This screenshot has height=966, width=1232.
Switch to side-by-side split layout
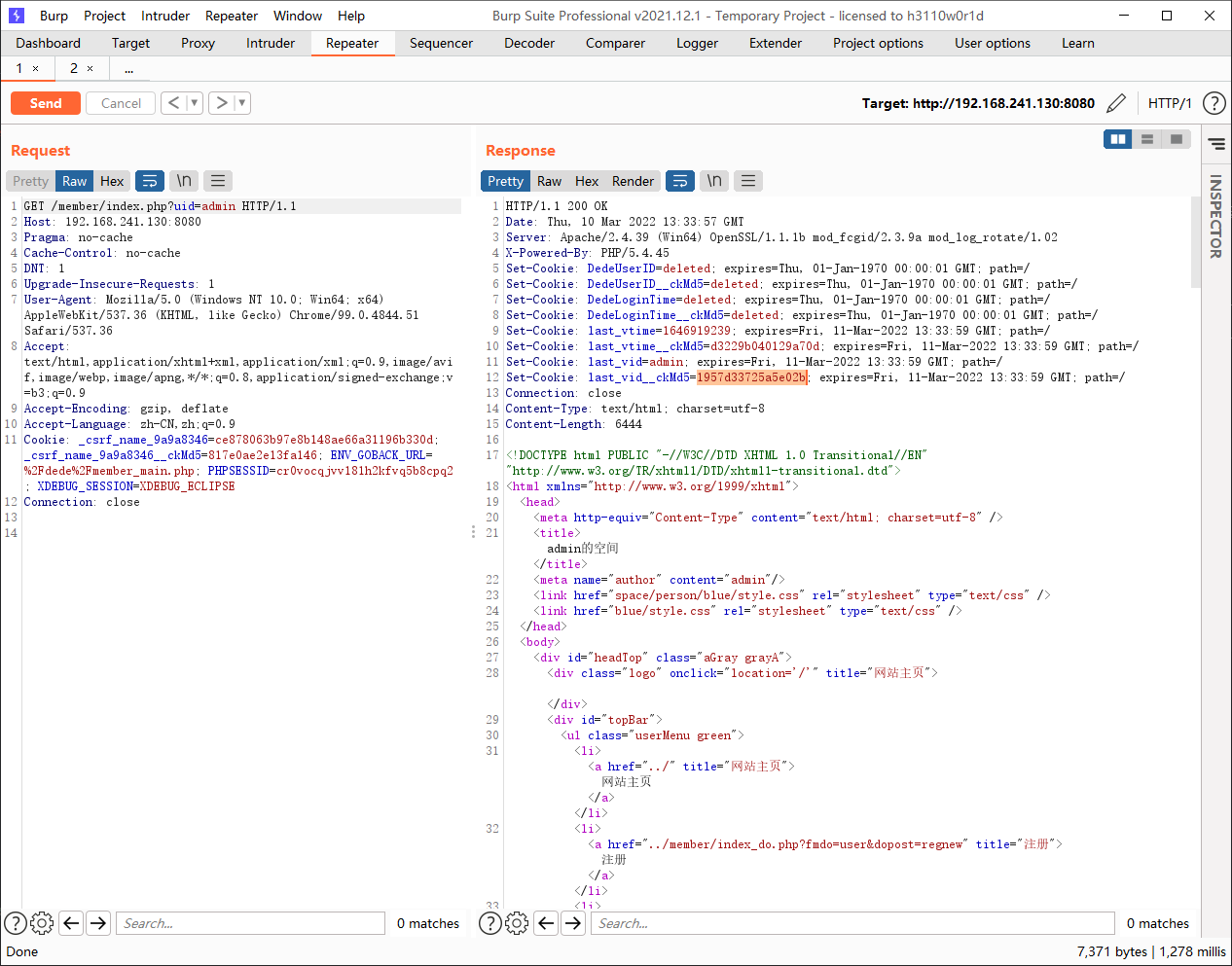1118,139
